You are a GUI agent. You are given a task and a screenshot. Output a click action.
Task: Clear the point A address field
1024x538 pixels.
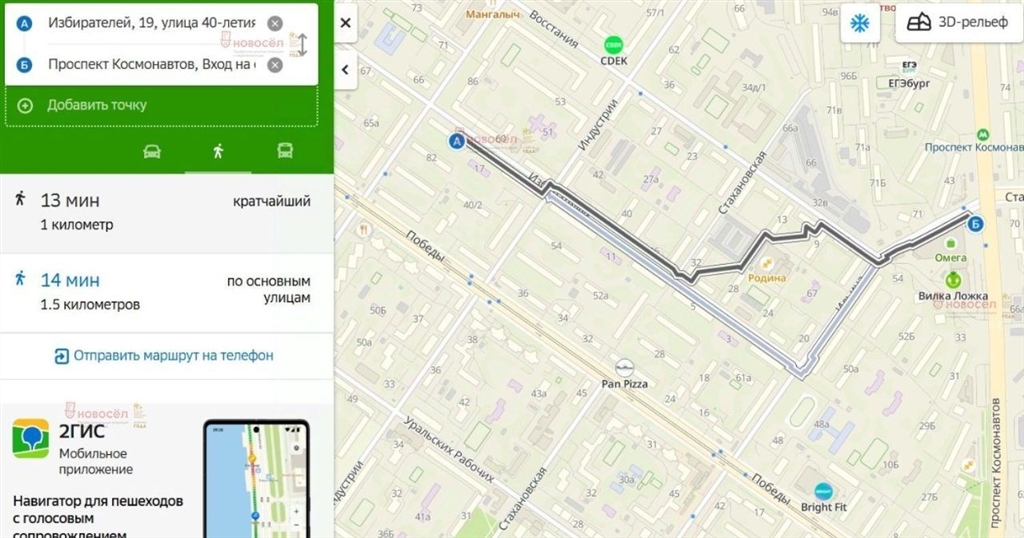pyautogui.click(x=275, y=24)
